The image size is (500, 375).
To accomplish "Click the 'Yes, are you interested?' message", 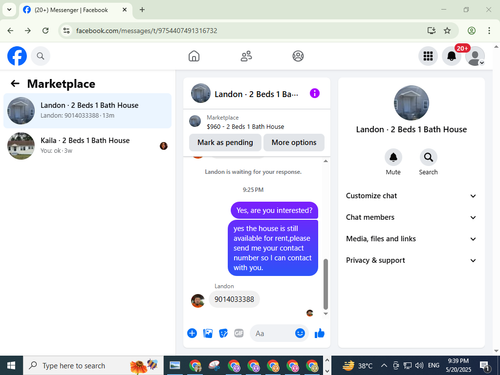I will [274, 210].
